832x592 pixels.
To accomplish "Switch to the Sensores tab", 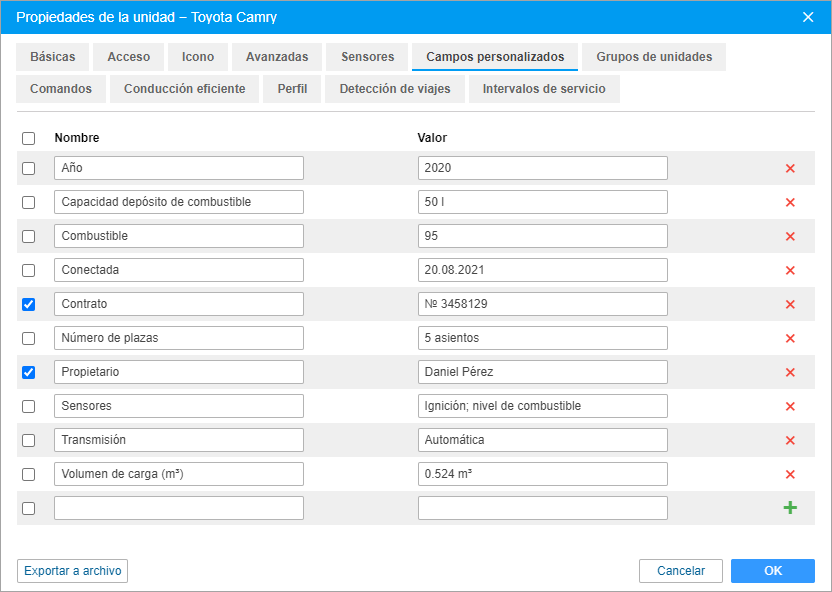I will pos(367,57).
